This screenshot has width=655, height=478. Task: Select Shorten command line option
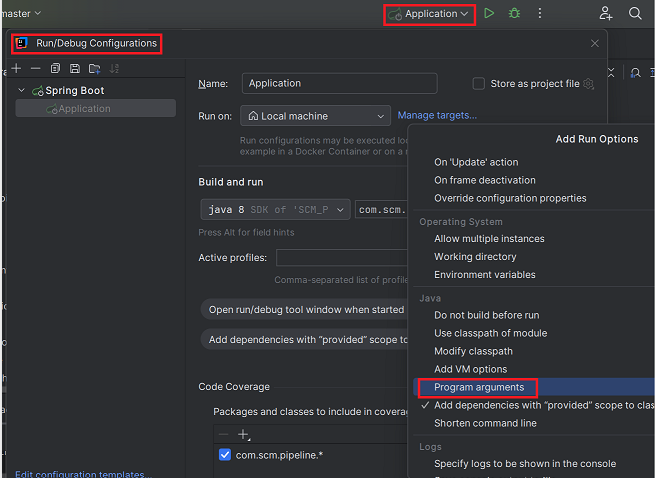click(485, 423)
